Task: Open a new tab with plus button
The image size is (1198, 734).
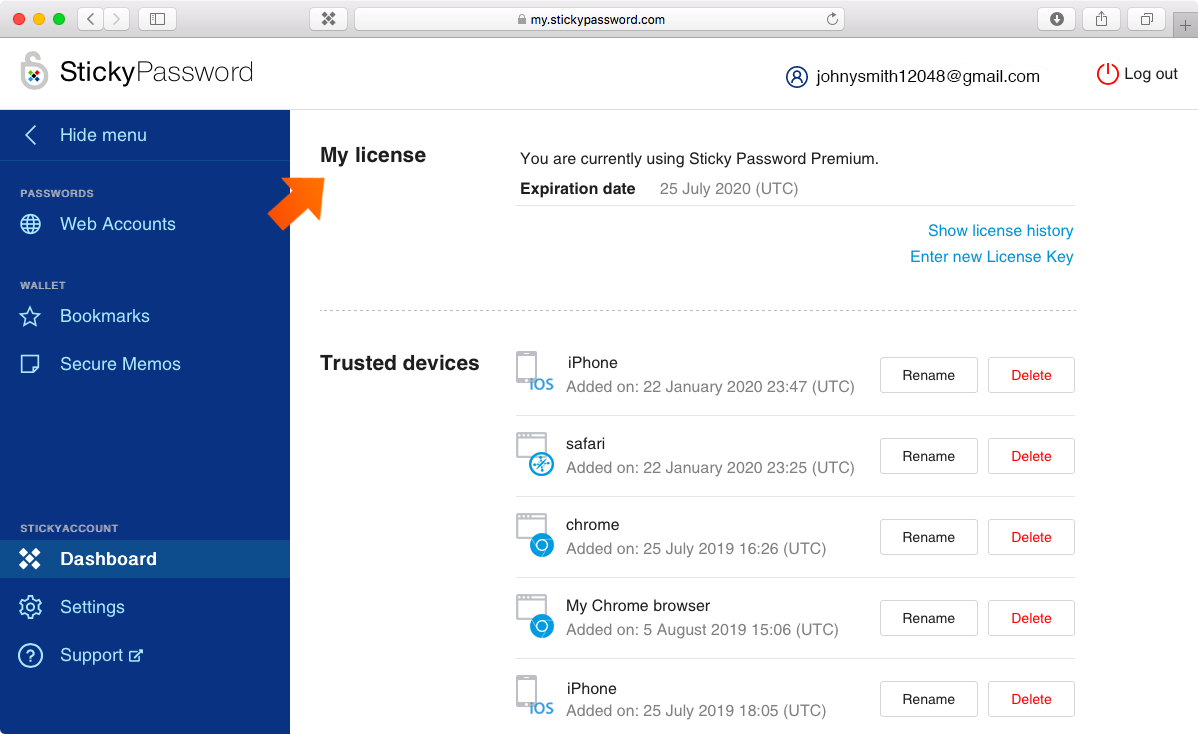Action: tap(1185, 26)
